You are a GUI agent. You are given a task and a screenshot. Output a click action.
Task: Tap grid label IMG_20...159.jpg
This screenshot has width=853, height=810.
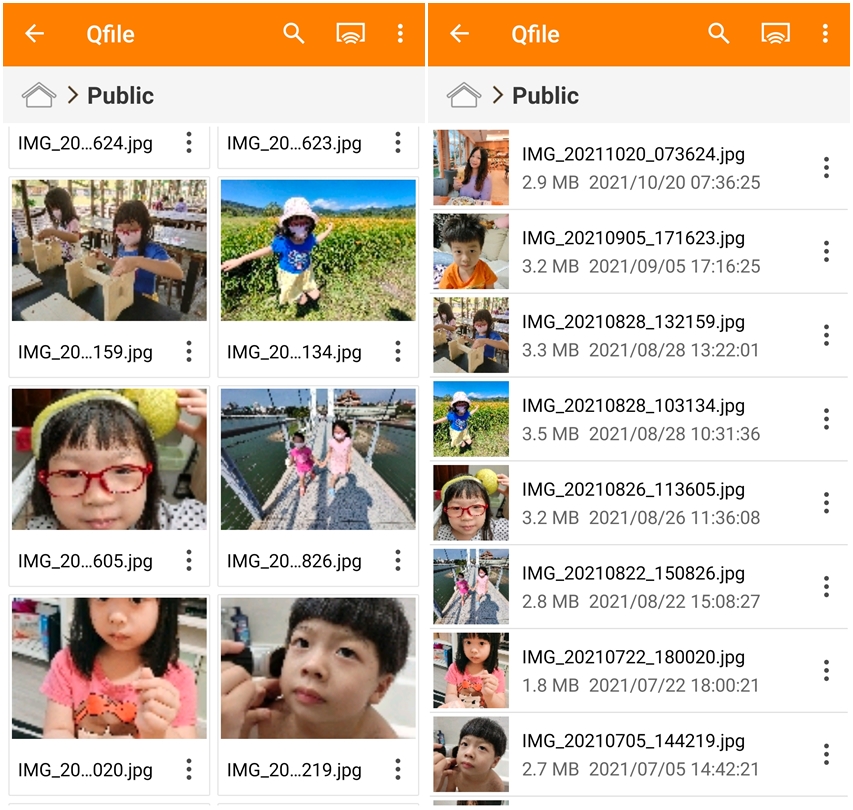click(85, 353)
